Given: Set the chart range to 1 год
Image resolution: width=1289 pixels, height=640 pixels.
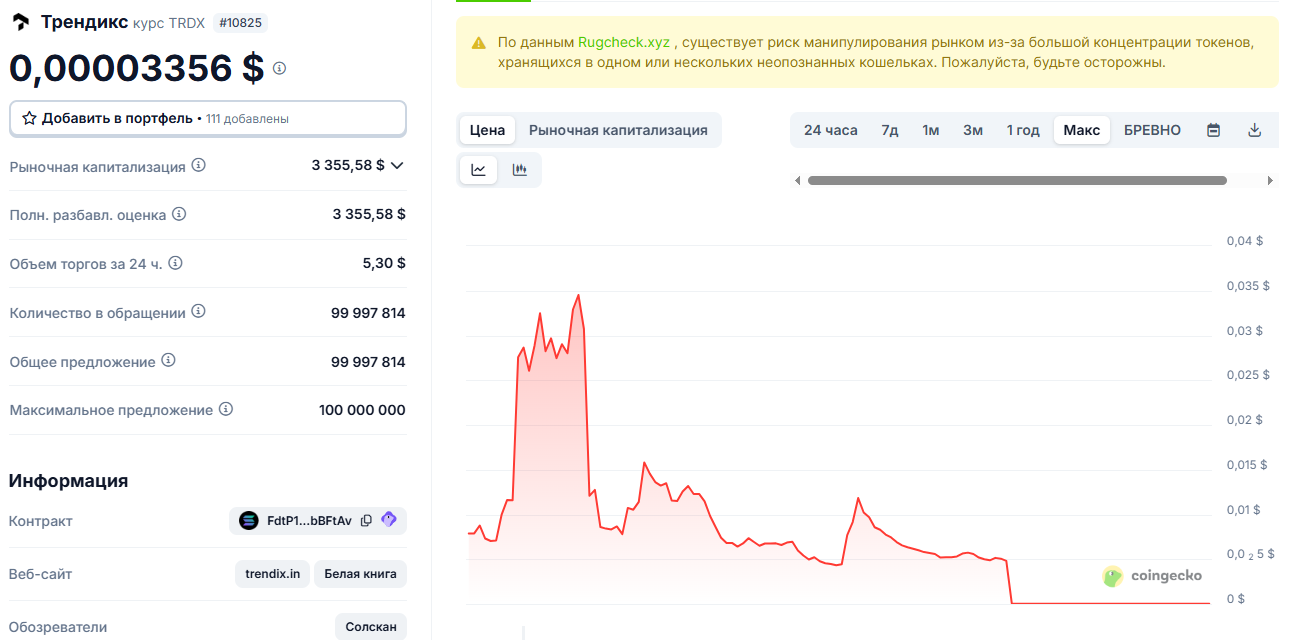Looking at the screenshot, I should [x=1023, y=130].
